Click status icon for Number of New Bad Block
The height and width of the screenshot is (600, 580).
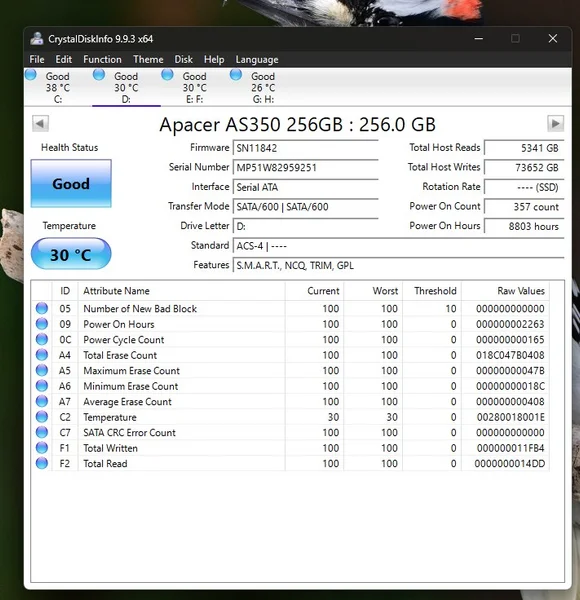[42, 308]
